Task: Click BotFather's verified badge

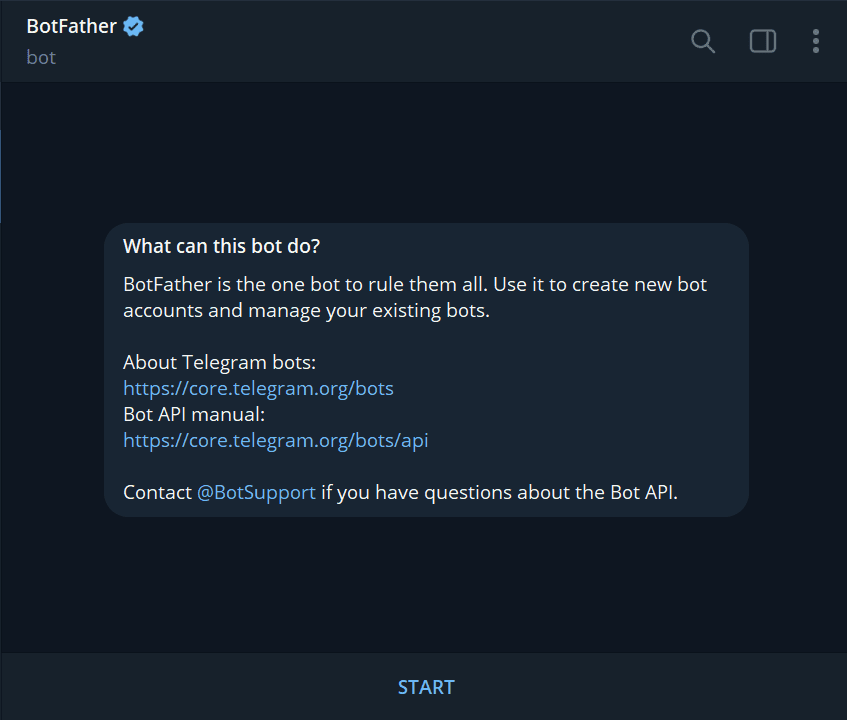Action: click(x=134, y=27)
